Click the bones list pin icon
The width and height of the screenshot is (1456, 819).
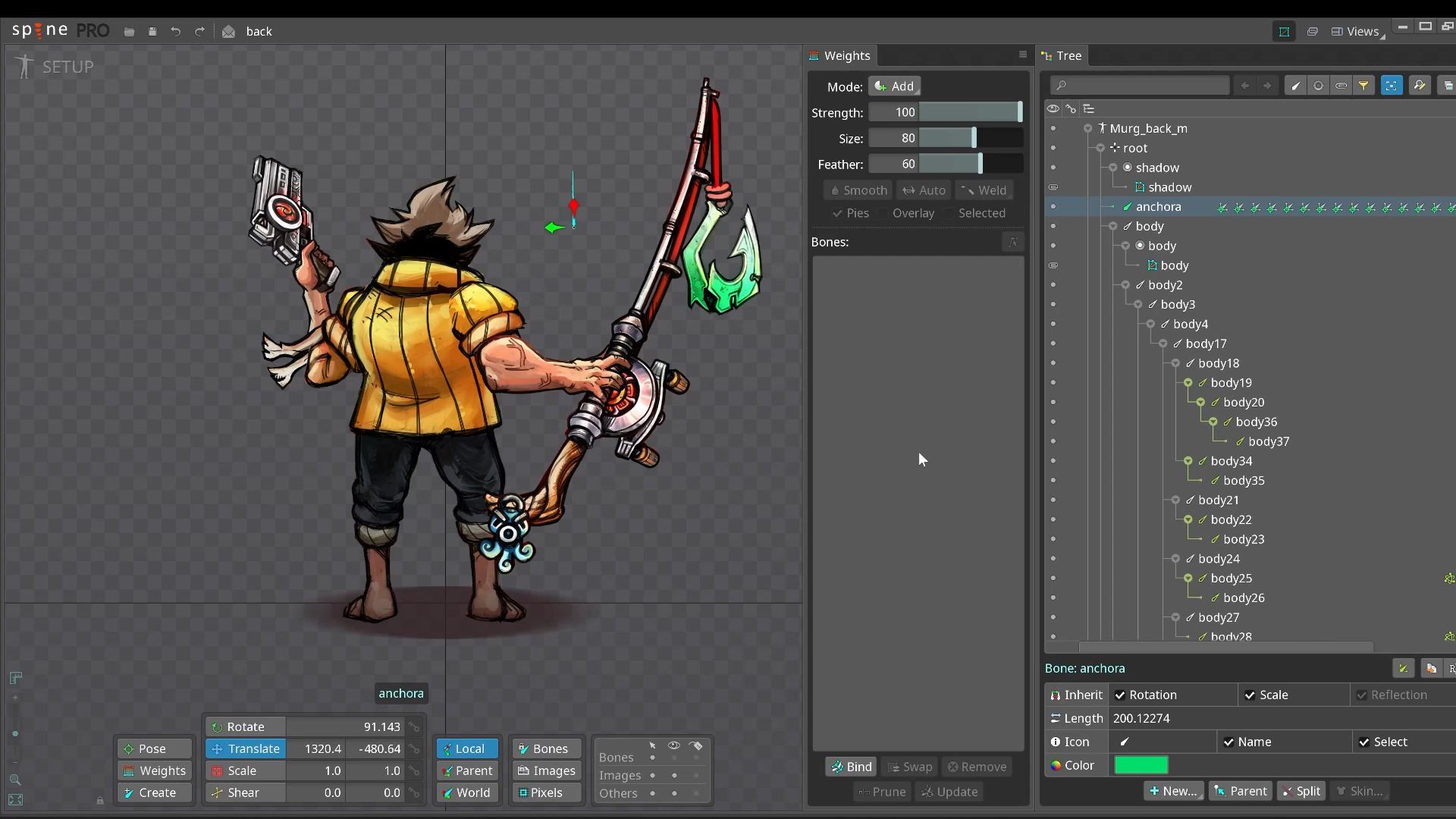1013,242
